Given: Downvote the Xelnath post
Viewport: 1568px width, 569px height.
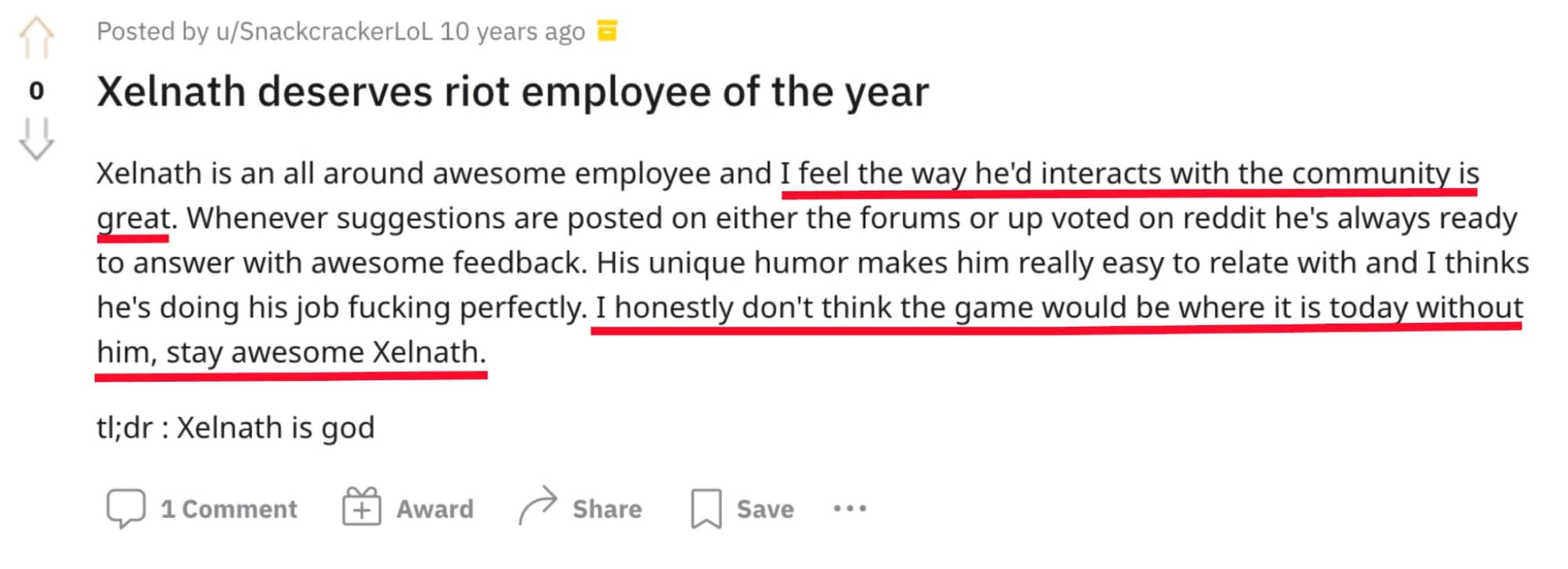Looking at the screenshot, I should 36,140.
